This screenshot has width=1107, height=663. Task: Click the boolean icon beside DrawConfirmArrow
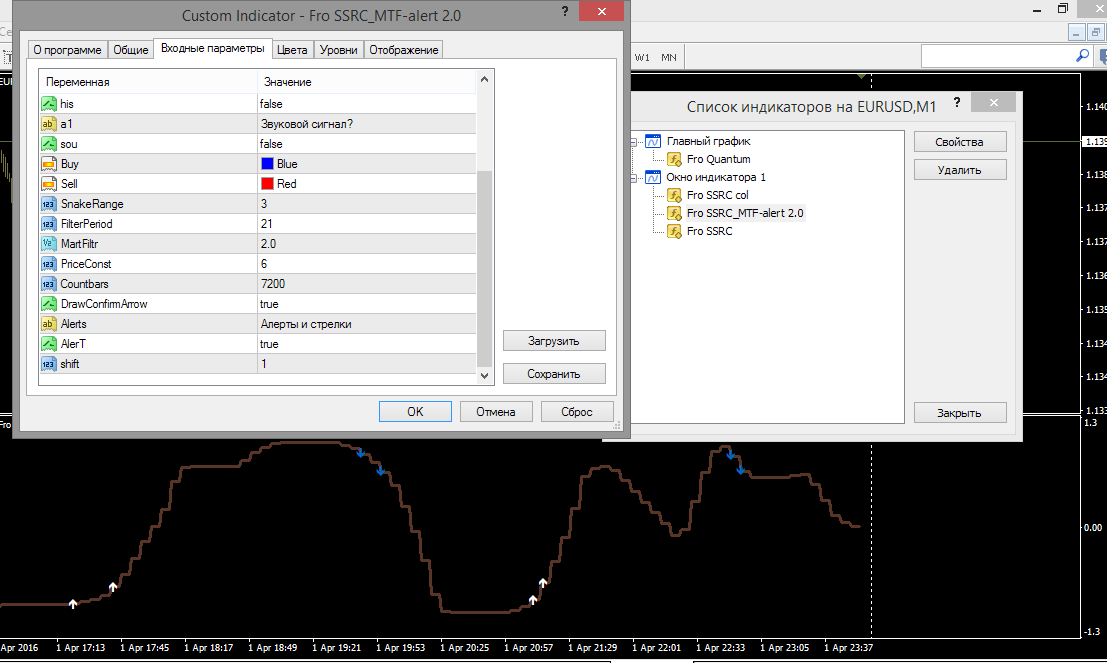49,304
